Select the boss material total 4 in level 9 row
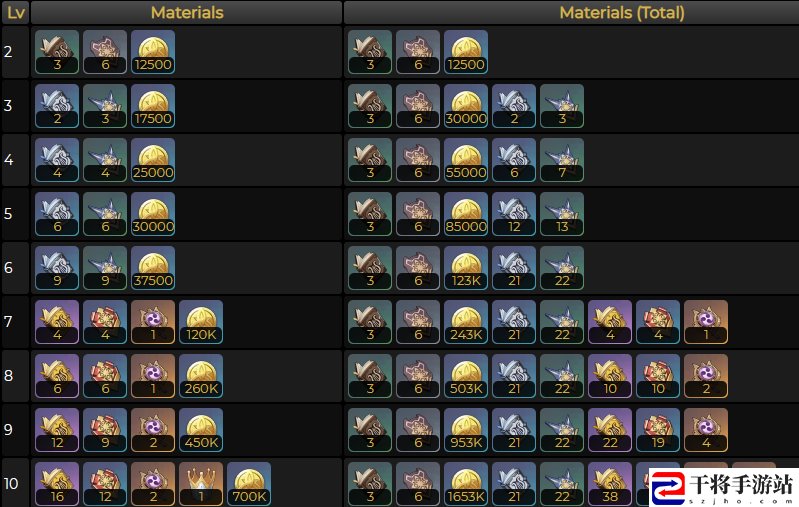Viewport: 799px width, 507px height. click(706, 430)
